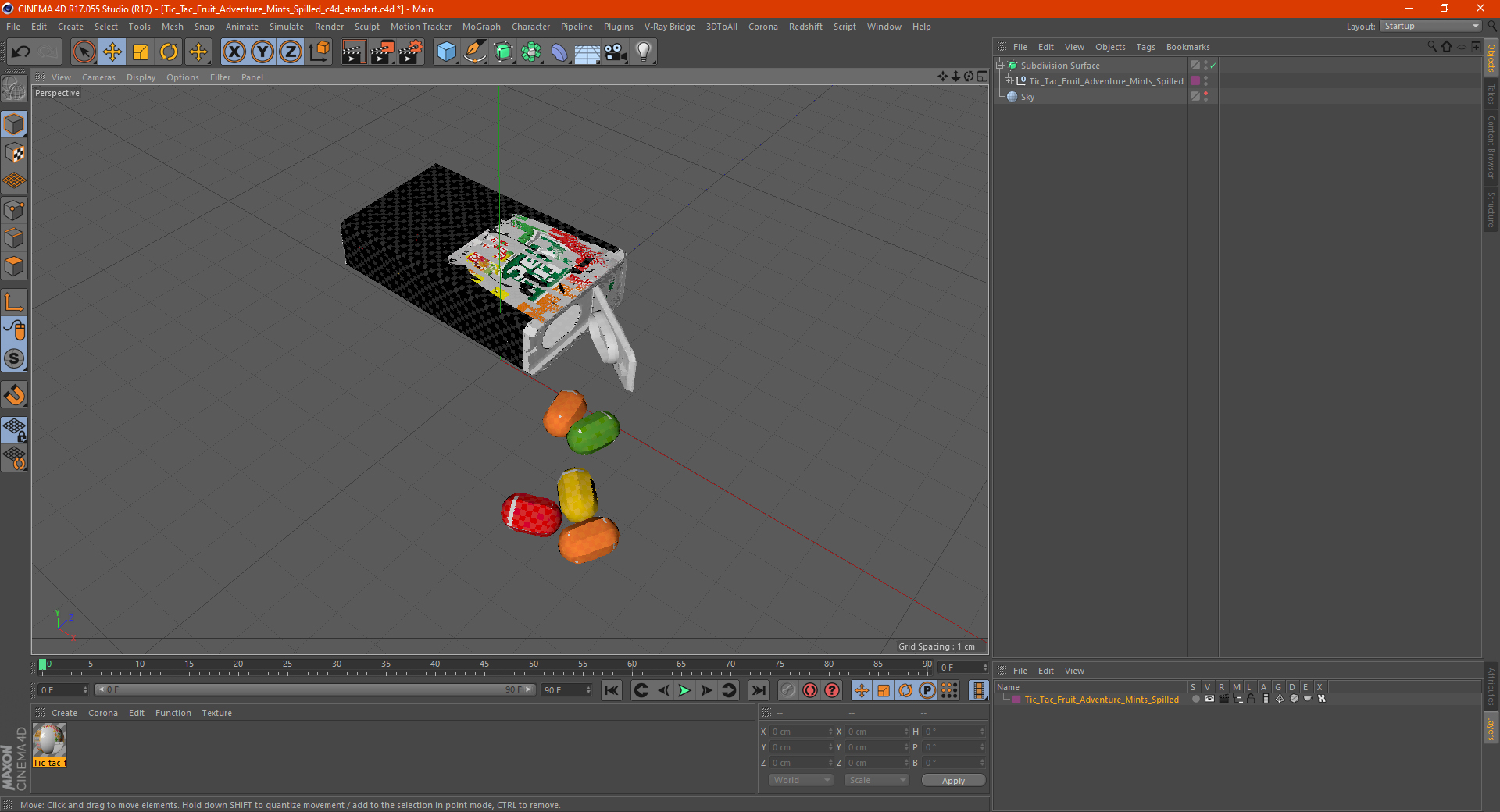Select the Sky object
Screen dimensions: 1500x812
1027,97
